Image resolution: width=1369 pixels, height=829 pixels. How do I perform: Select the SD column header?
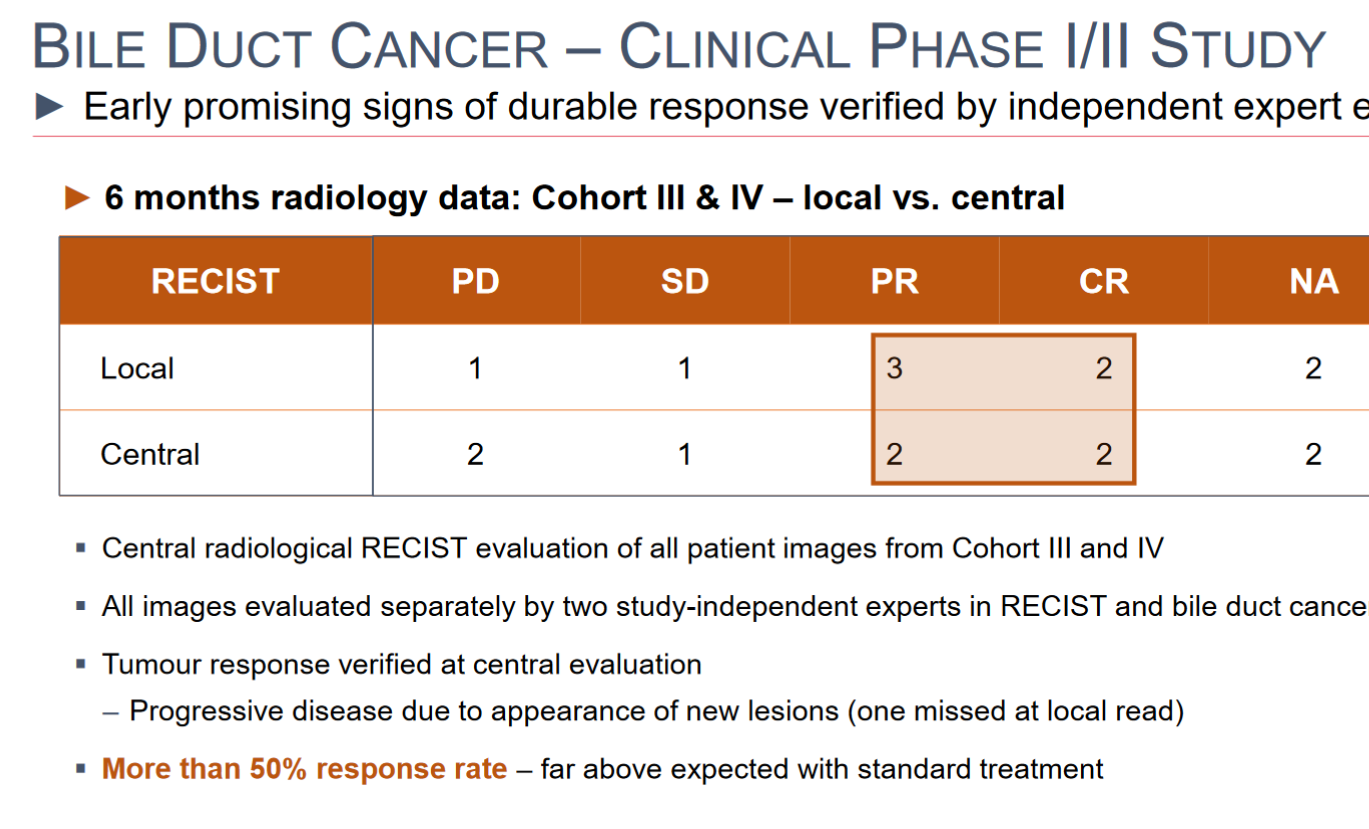pyautogui.click(x=685, y=281)
